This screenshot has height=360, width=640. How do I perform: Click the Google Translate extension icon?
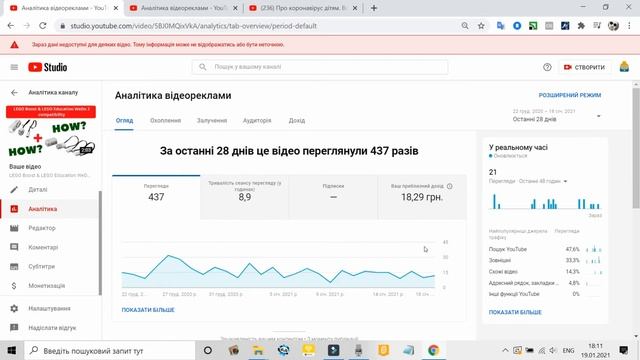pos(500,26)
